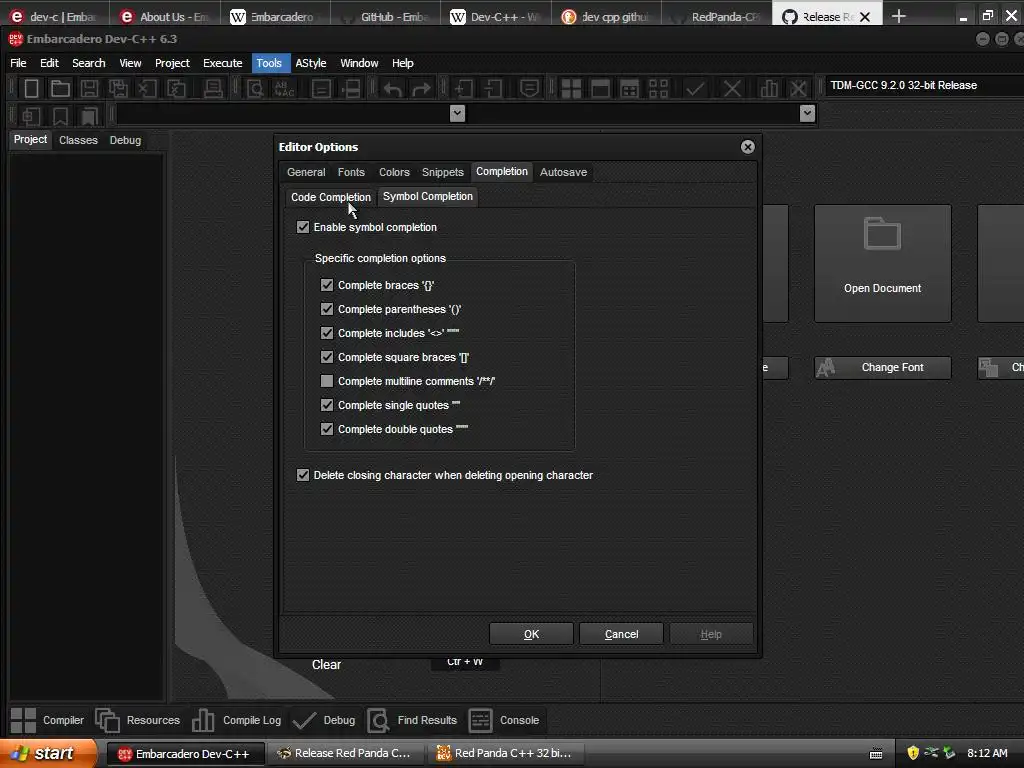Click the Run window toolbar icon

pos(600,88)
